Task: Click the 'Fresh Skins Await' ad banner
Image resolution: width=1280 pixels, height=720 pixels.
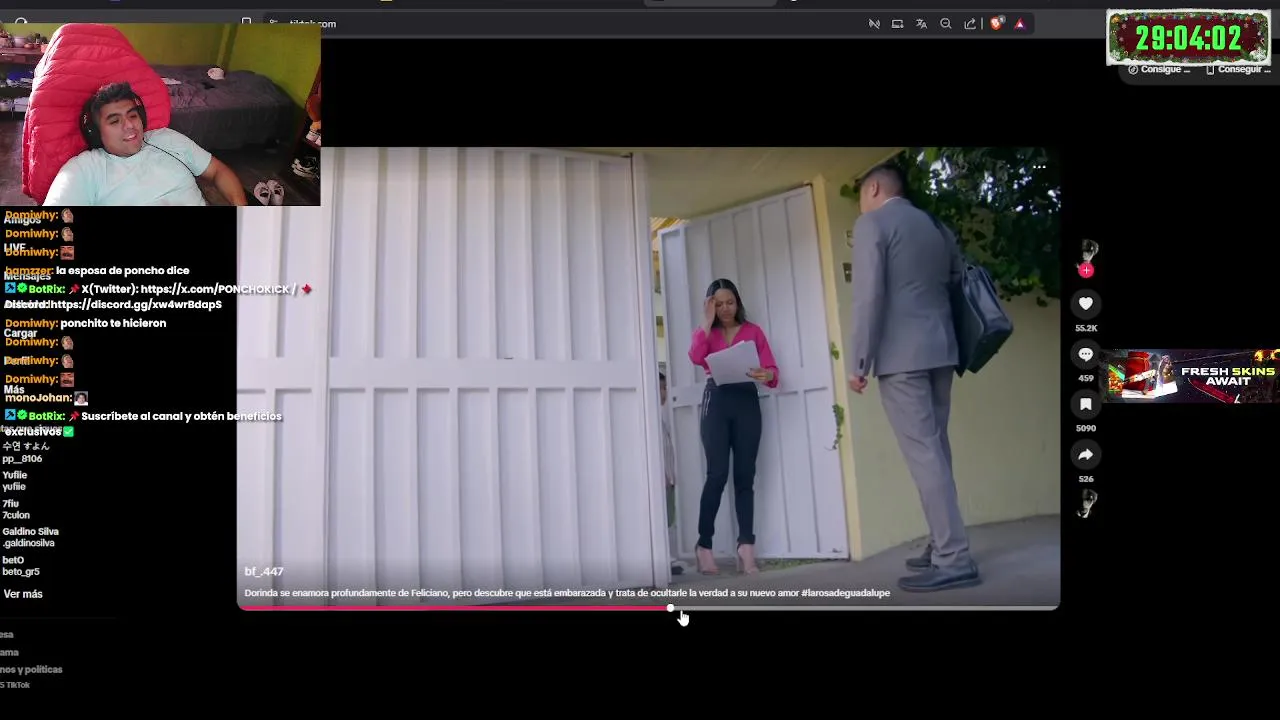Action: 1189,376
